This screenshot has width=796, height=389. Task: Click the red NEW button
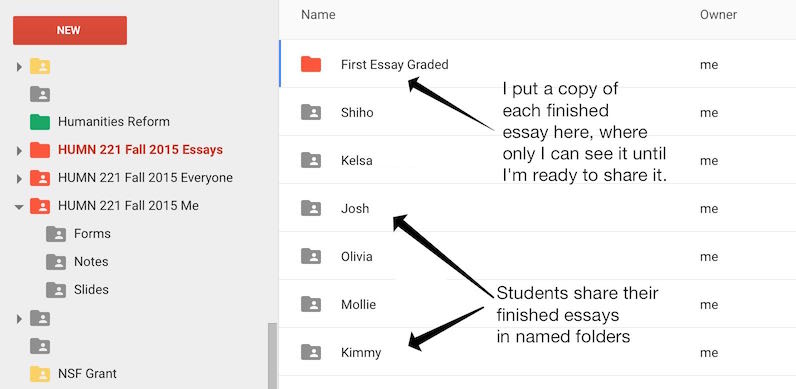[x=70, y=30]
